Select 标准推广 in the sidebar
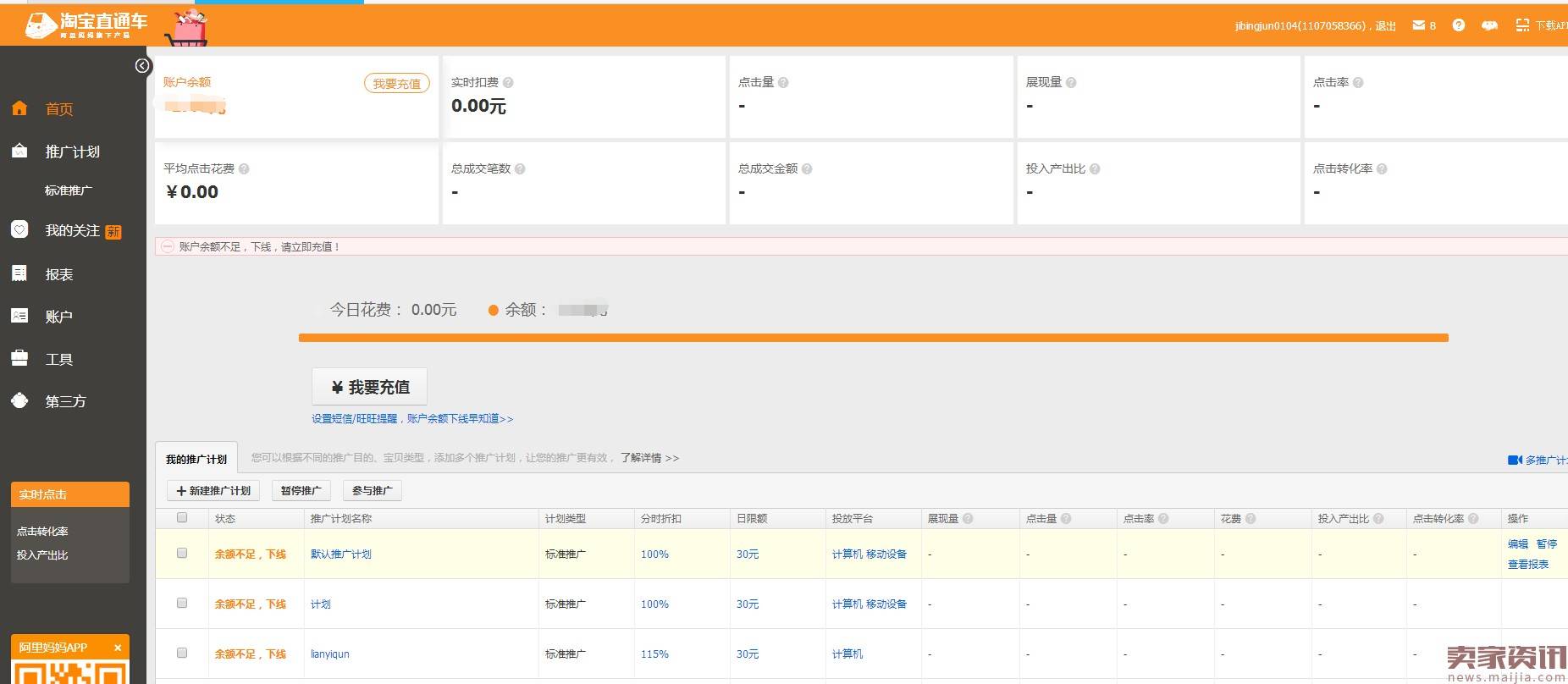1568x684 pixels. coord(69,190)
